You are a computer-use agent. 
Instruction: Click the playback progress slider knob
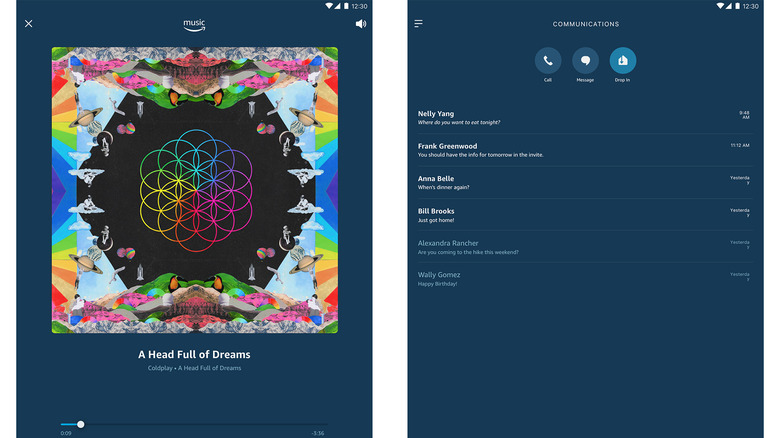click(81, 425)
